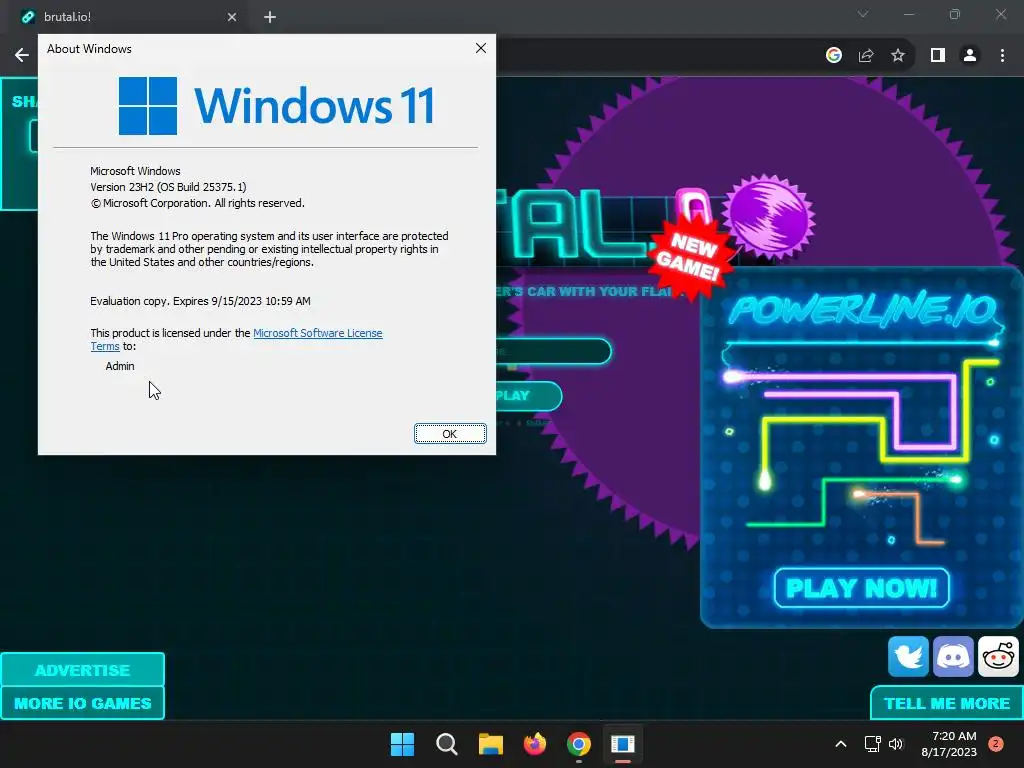This screenshot has height=768, width=1024.
Task: Click MORE IO GAMES button
Action: tap(82, 703)
